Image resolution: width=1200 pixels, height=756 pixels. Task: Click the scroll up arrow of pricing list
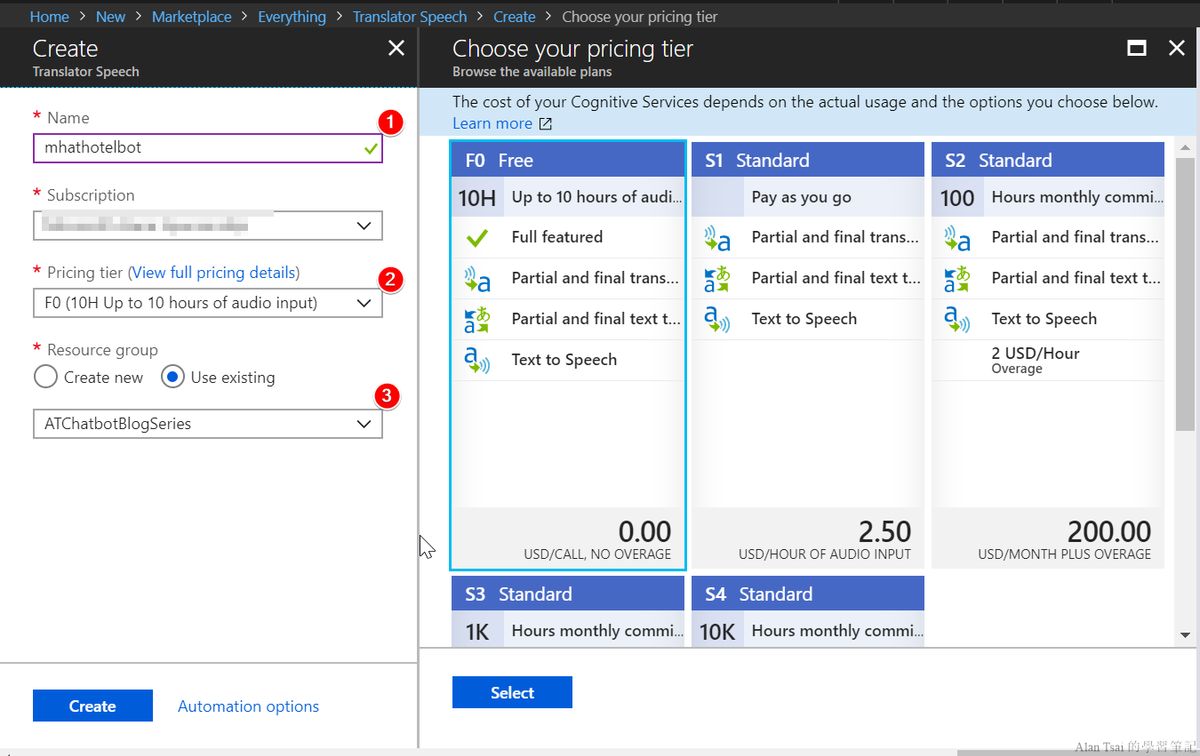pos(1185,148)
